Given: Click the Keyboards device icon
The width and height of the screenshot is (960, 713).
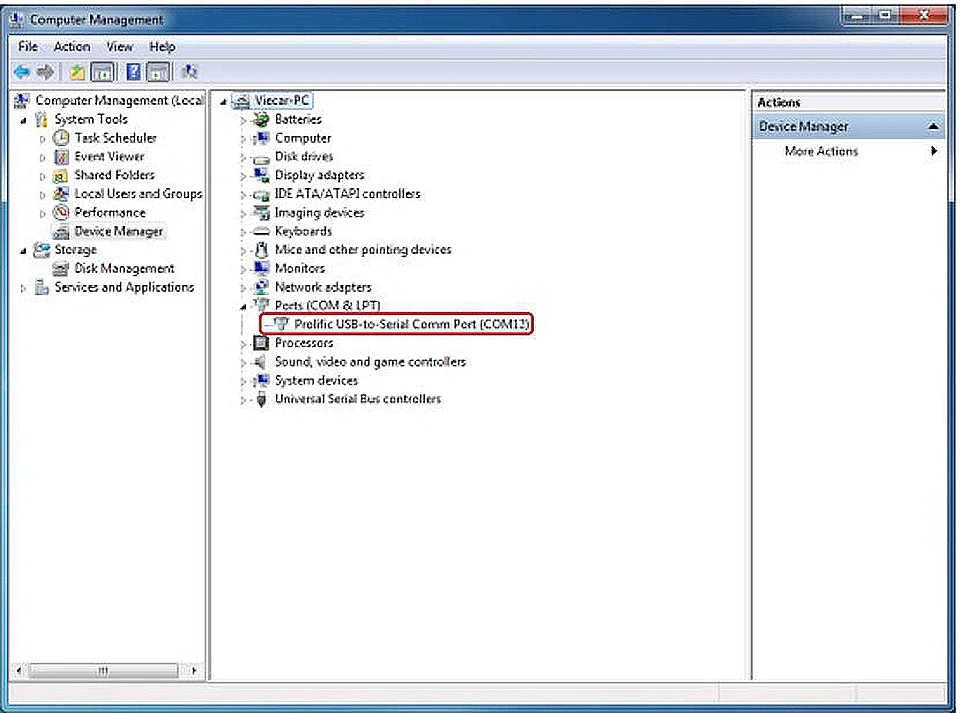Looking at the screenshot, I should coord(261,231).
